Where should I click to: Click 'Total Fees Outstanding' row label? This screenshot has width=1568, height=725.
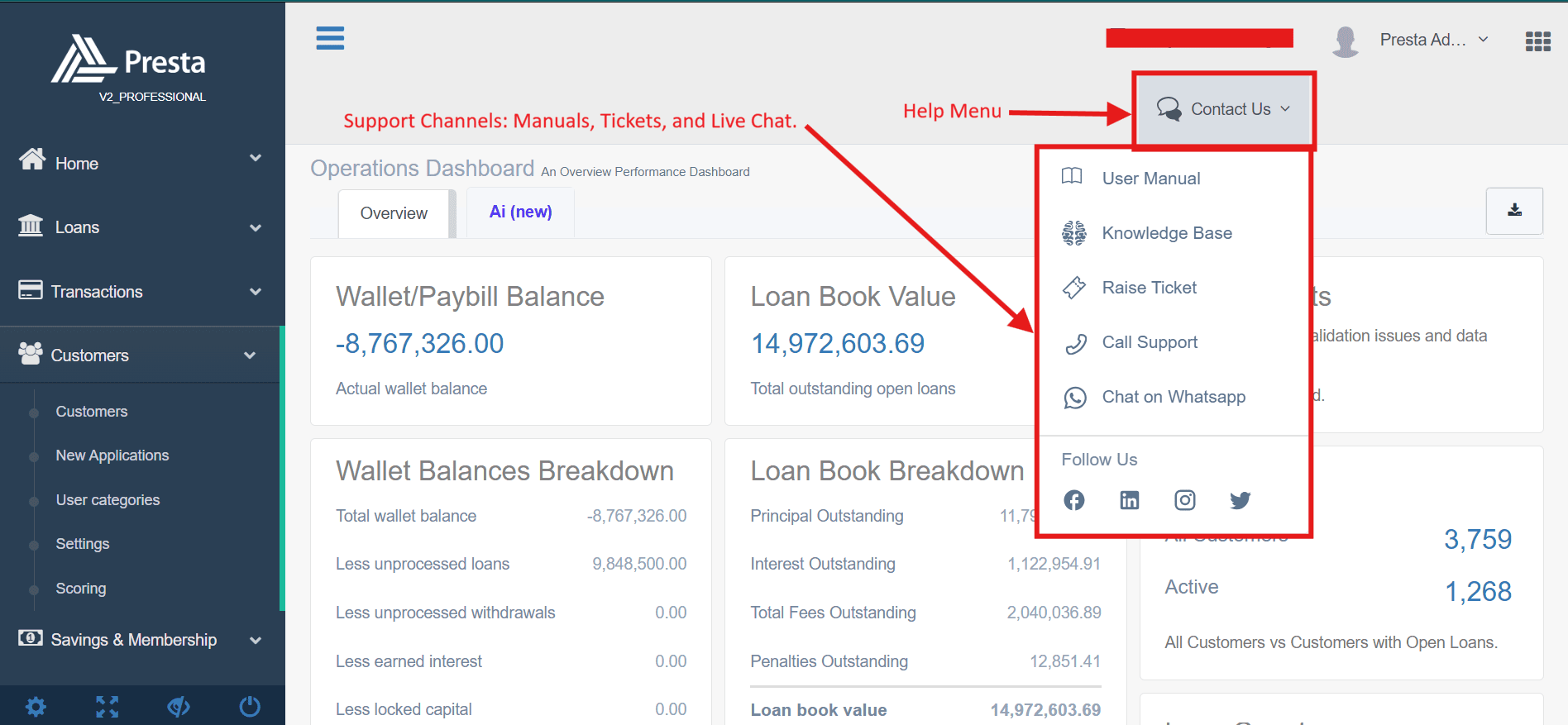tap(834, 613)
